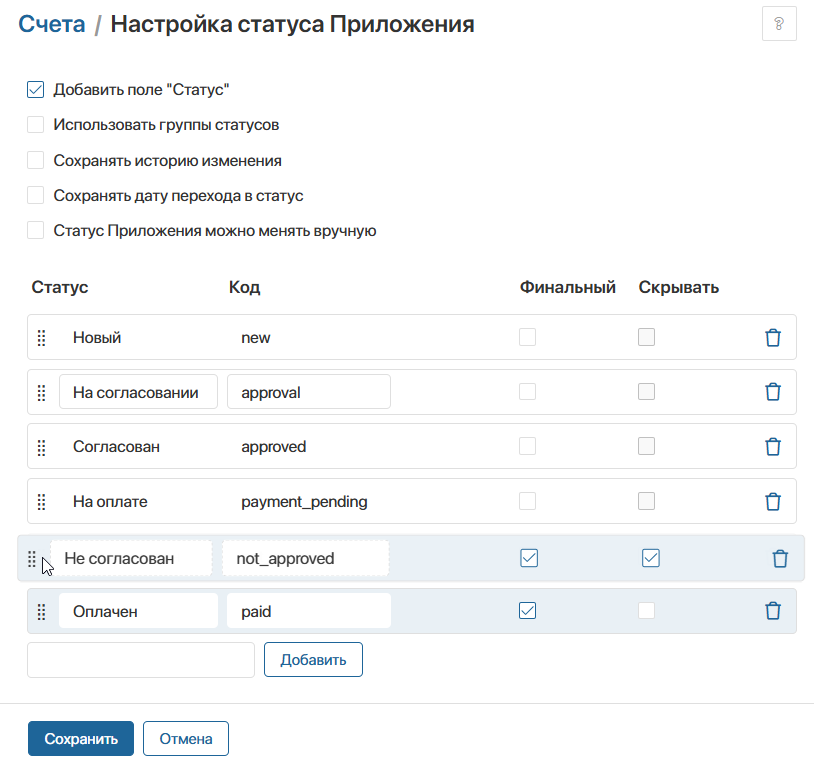Edit the Оплачен name field
This screenshot has width=814, height=762.
pos(138,611)
